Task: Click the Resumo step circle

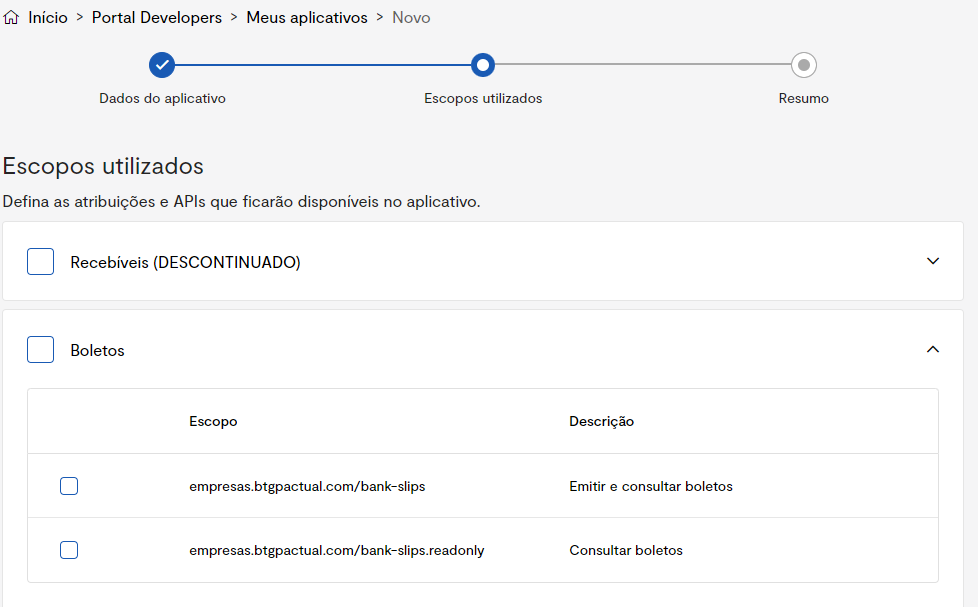Action: pyautogui.click(x=803, y=65)
